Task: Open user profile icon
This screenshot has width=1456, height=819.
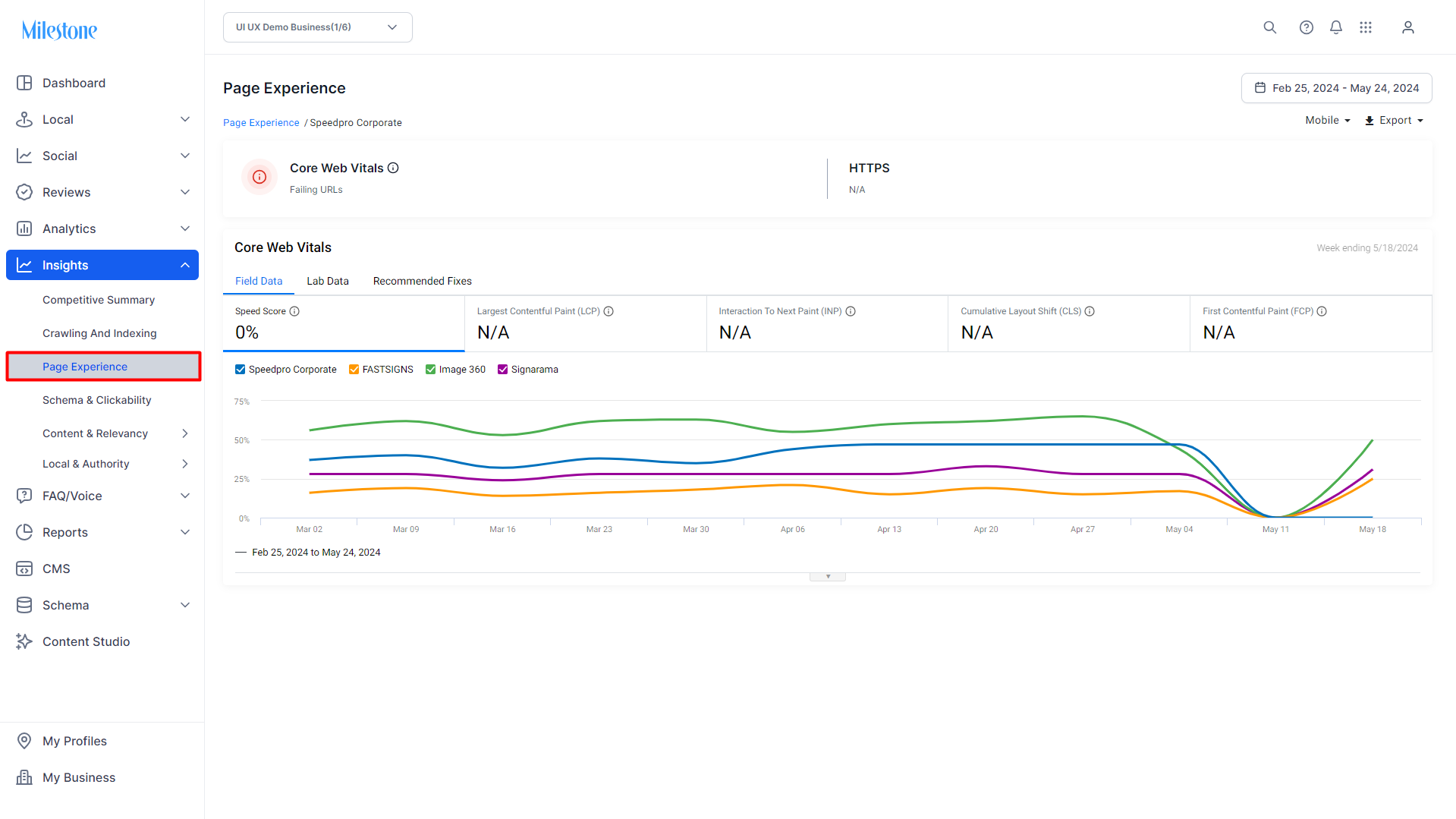Action: pos(1407,27)
